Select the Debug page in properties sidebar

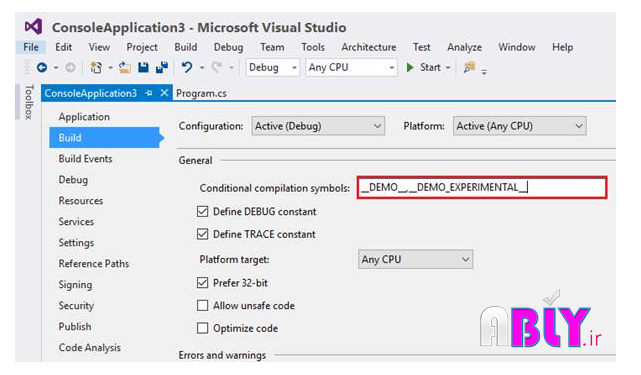tap(73, 180)
